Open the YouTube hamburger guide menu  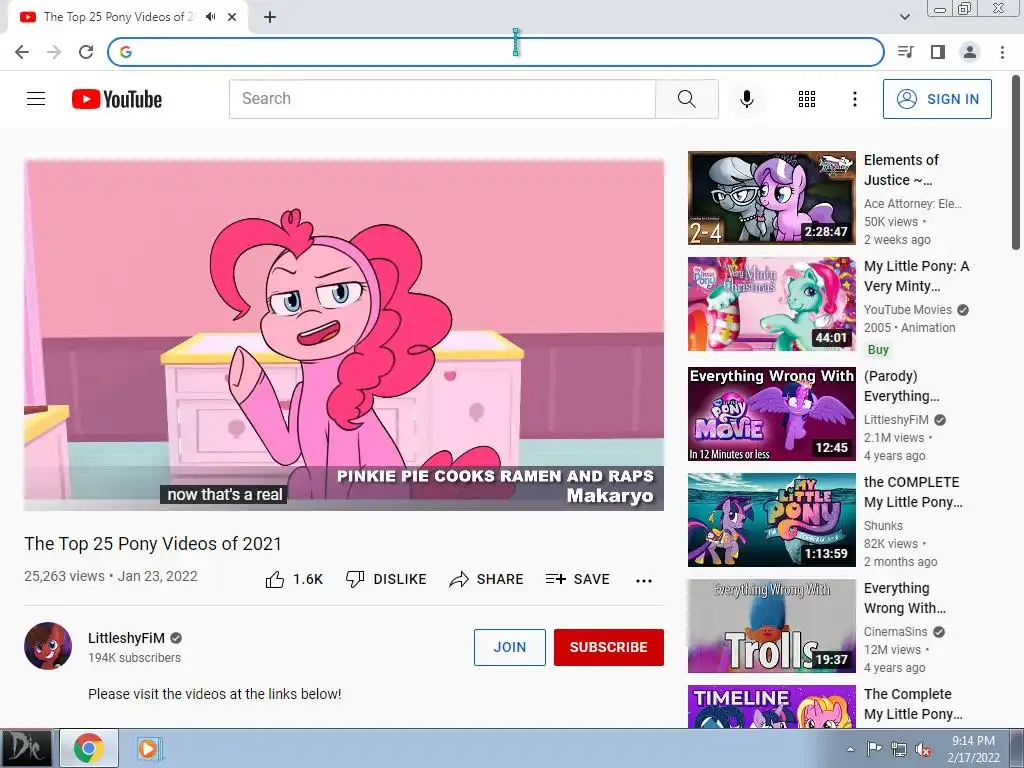36,99
